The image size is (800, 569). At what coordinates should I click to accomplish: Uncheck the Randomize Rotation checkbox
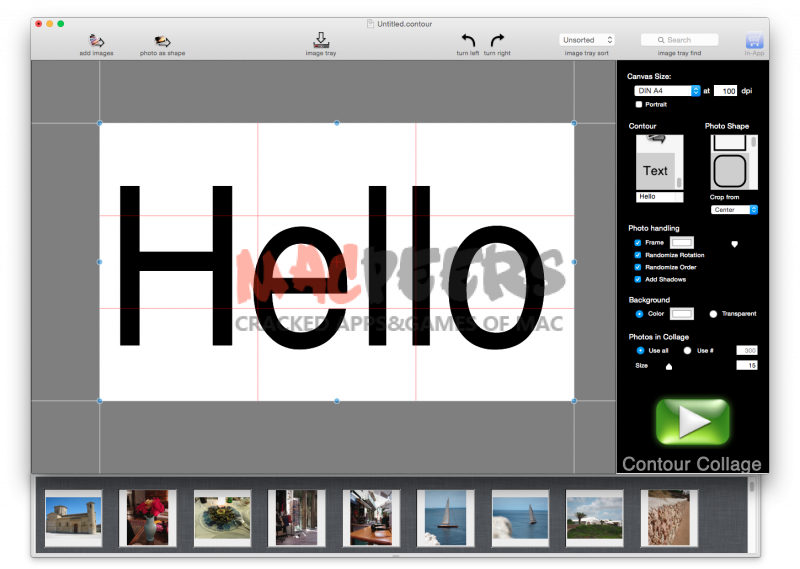click(x=638, y=255)
